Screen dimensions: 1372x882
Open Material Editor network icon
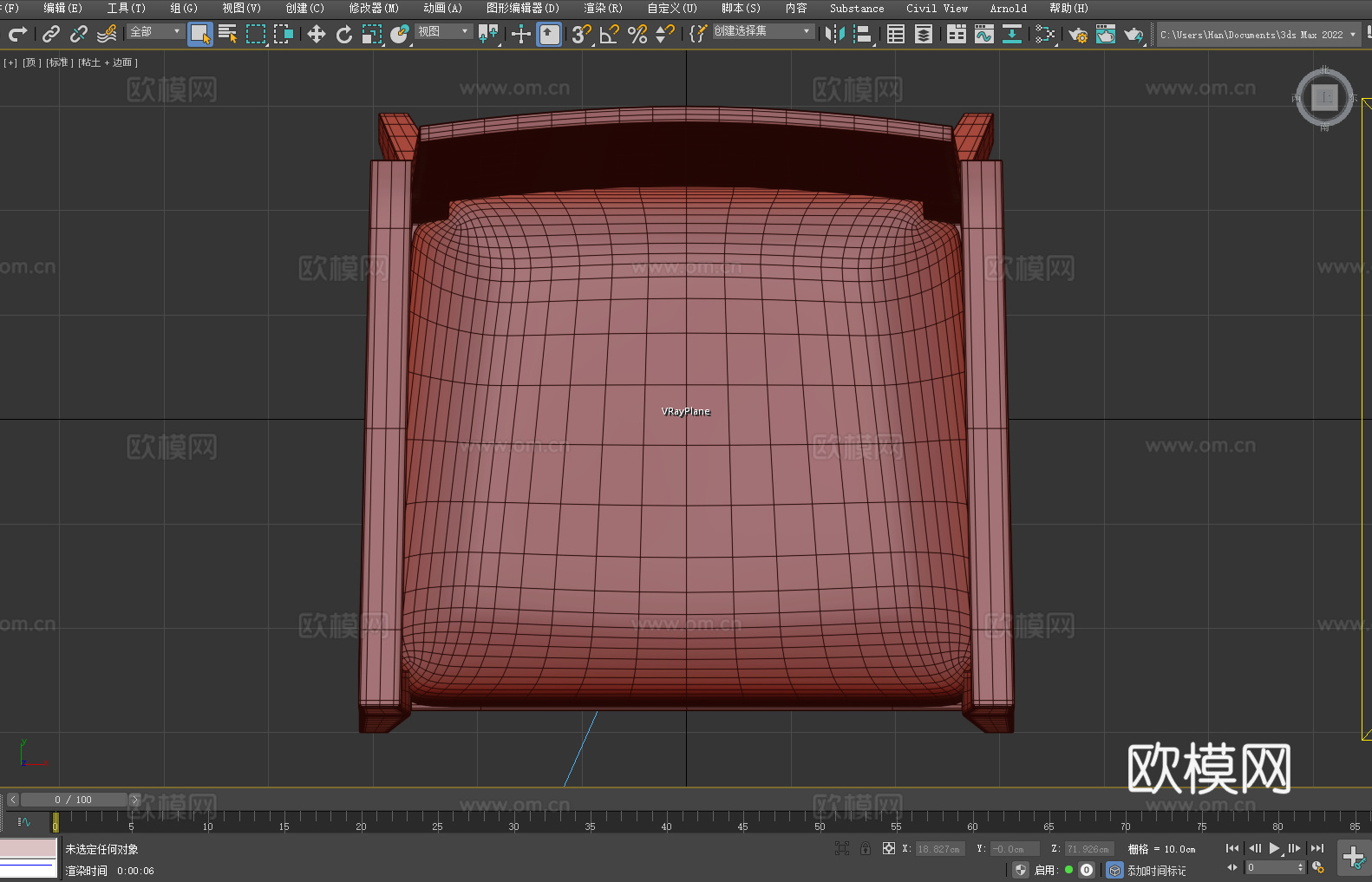pos(1045,34)
